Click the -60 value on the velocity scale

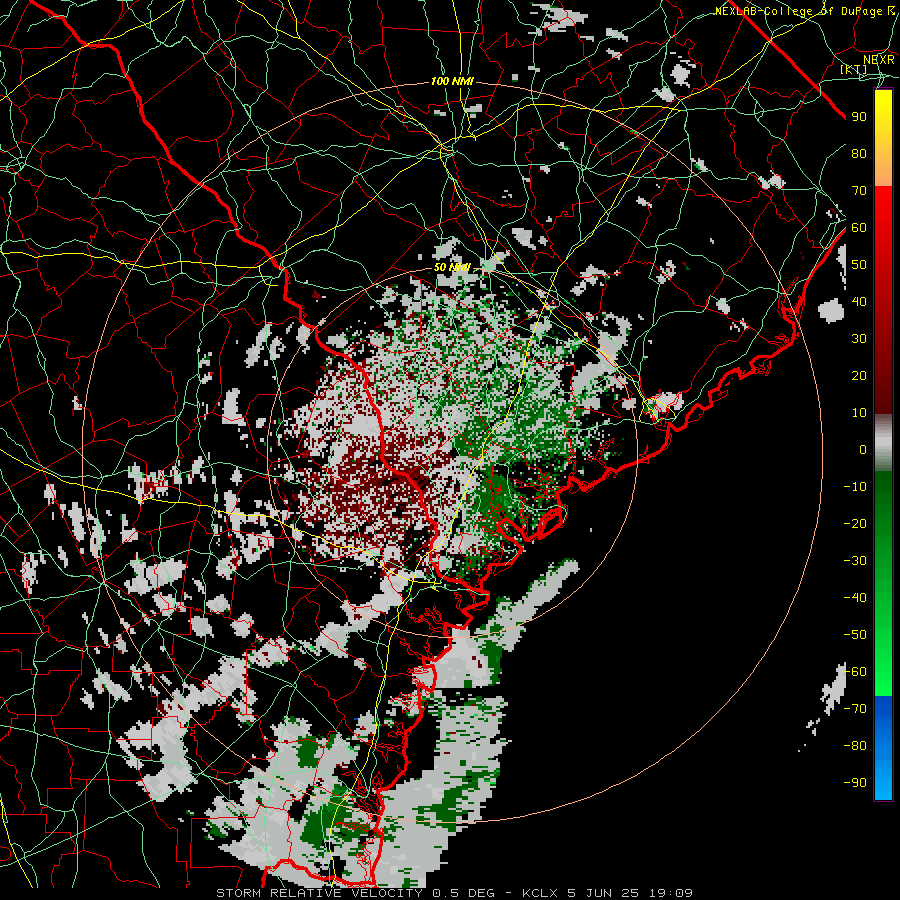tap(855, 672)
